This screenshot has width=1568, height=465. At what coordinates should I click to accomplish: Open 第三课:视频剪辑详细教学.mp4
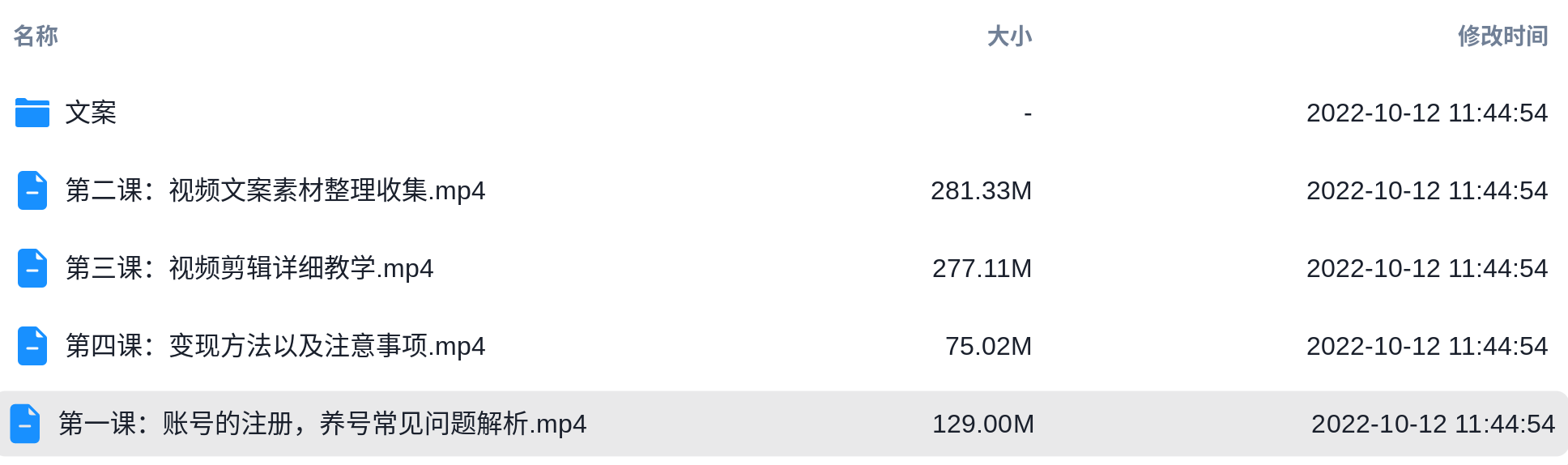(249, 268)
